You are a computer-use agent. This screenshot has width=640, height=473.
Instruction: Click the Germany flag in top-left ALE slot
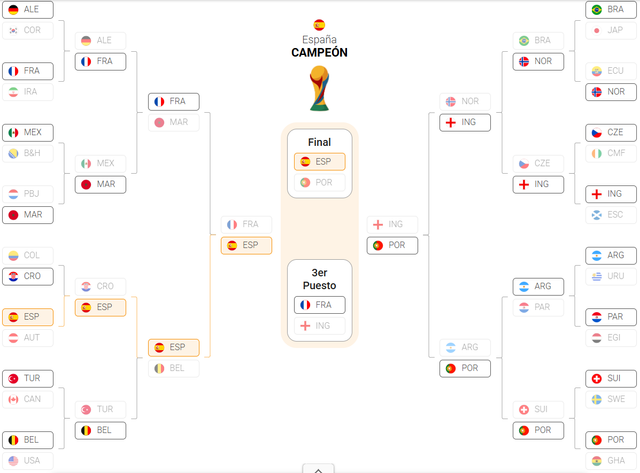[13, 9]
